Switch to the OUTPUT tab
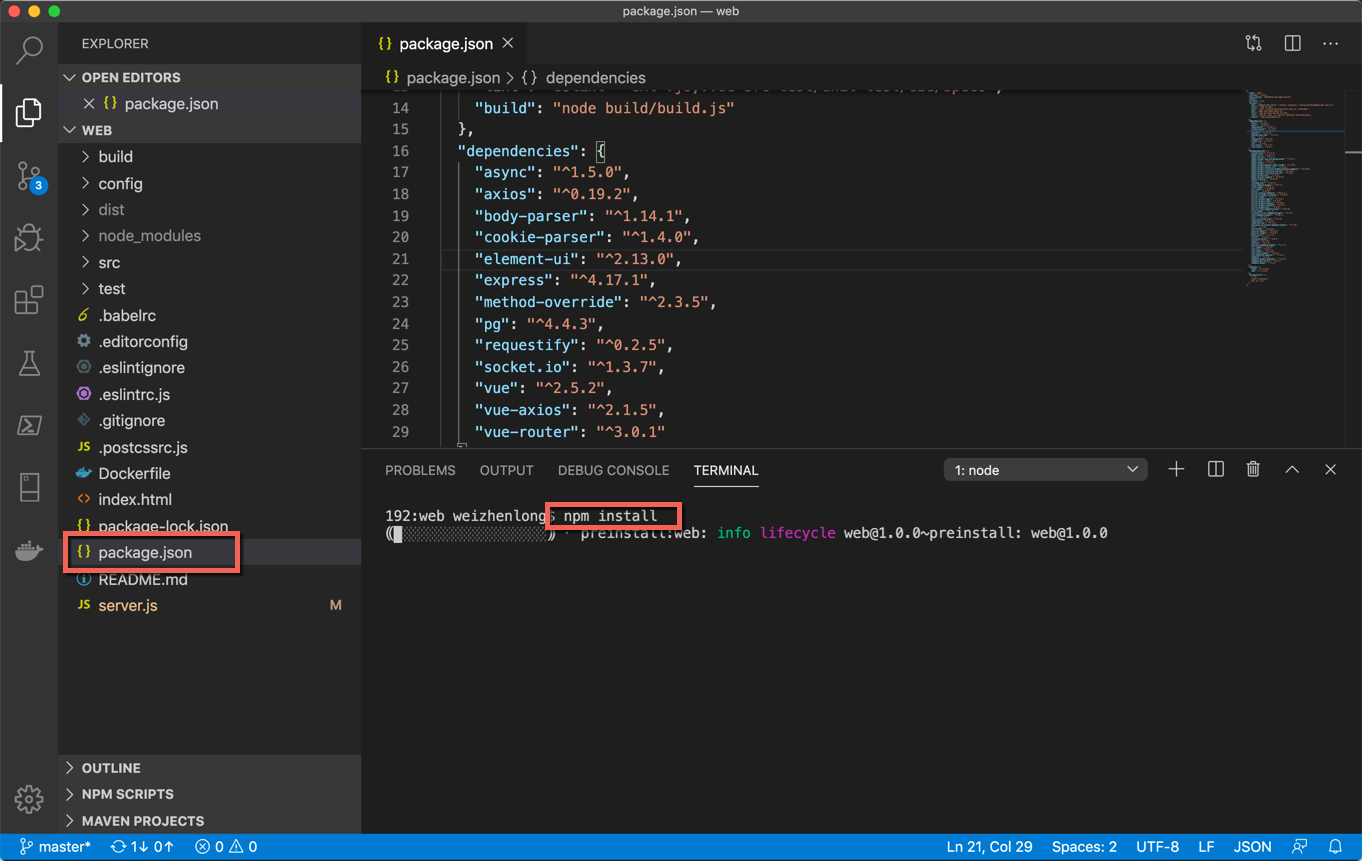The height and width of the screenshot is (861, 1362). 506,470
